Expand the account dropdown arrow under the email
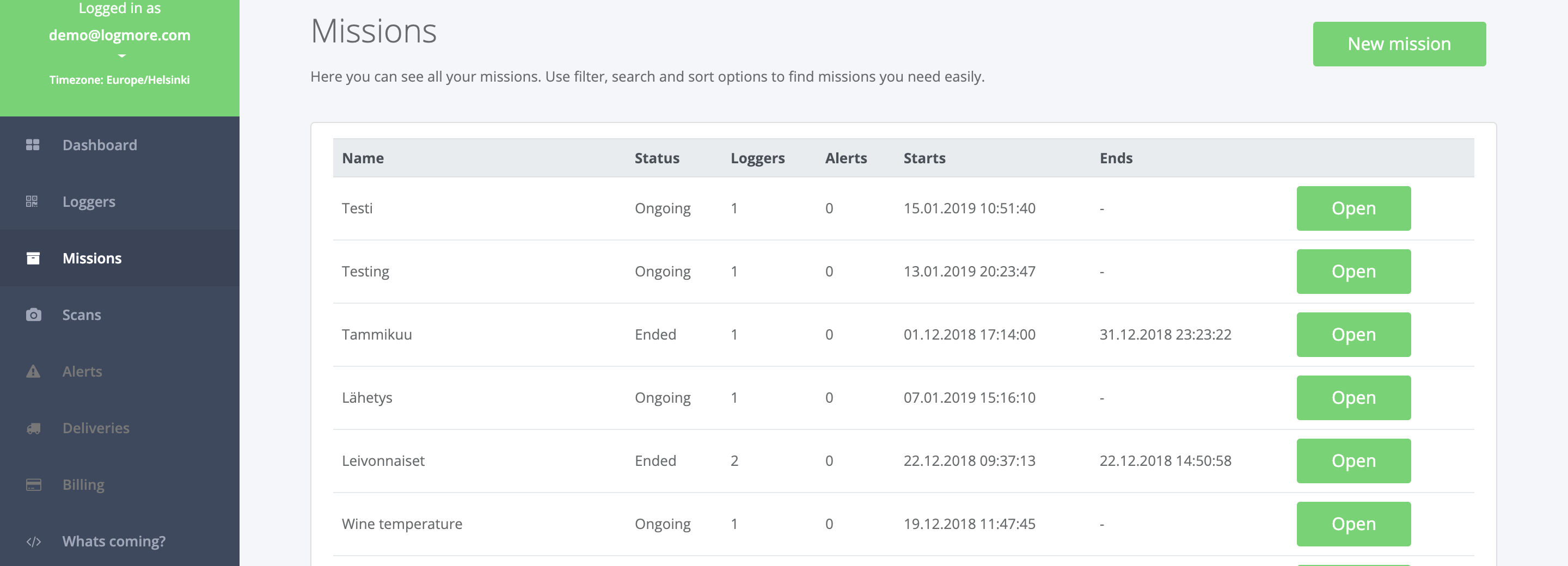The image size is (1568, 566). [121, 56]
